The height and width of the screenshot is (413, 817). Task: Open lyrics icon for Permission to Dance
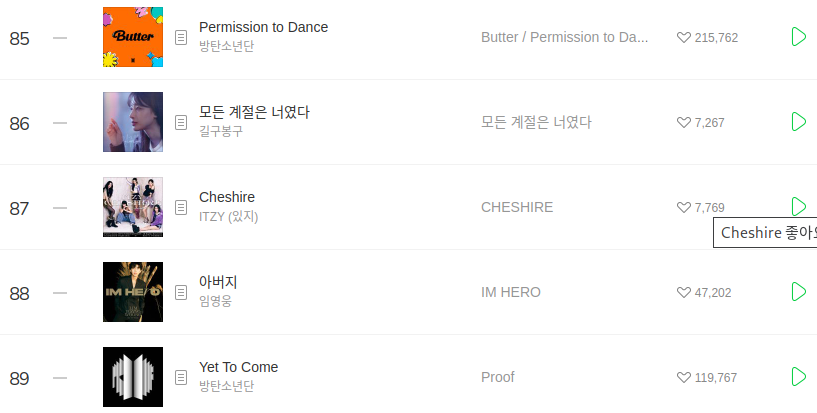tap(181, 37)
